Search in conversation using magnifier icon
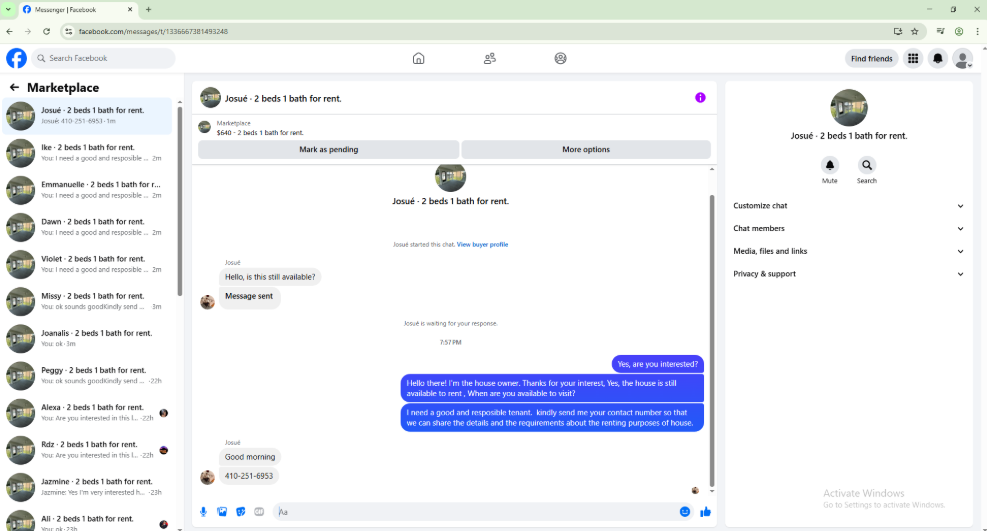Viewport: 987px width, 531px height. click(x=867, y=165)
